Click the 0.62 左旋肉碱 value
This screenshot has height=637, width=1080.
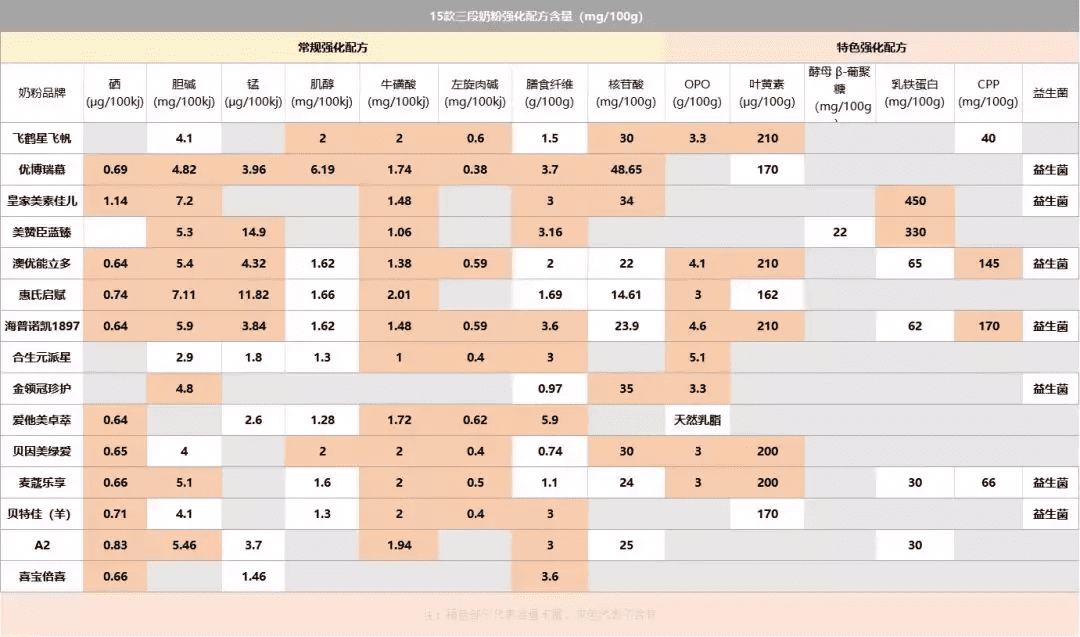coord(475,420)
